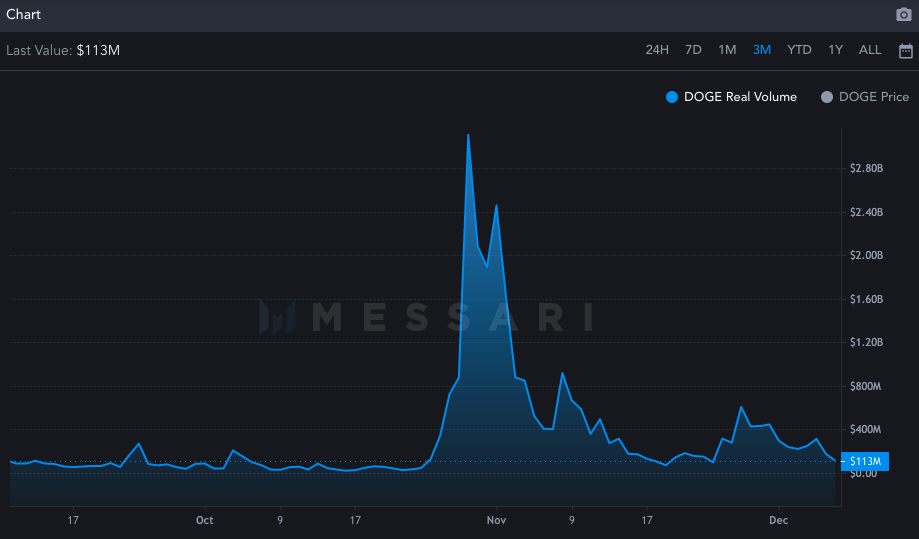Toggle the DOGE Price series
The width and height of the screenshot is (919, 539).
865,97
